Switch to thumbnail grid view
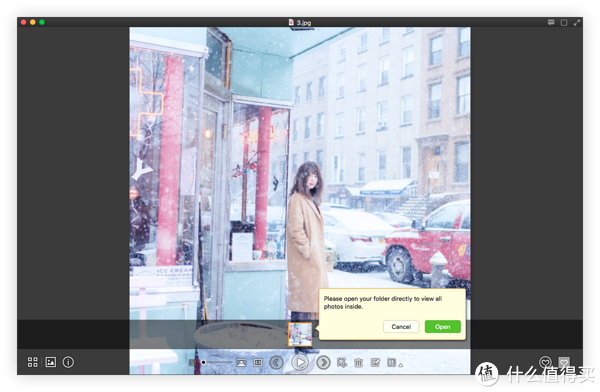Viewport: 600px width, 392px height. (x=33, y=362)
